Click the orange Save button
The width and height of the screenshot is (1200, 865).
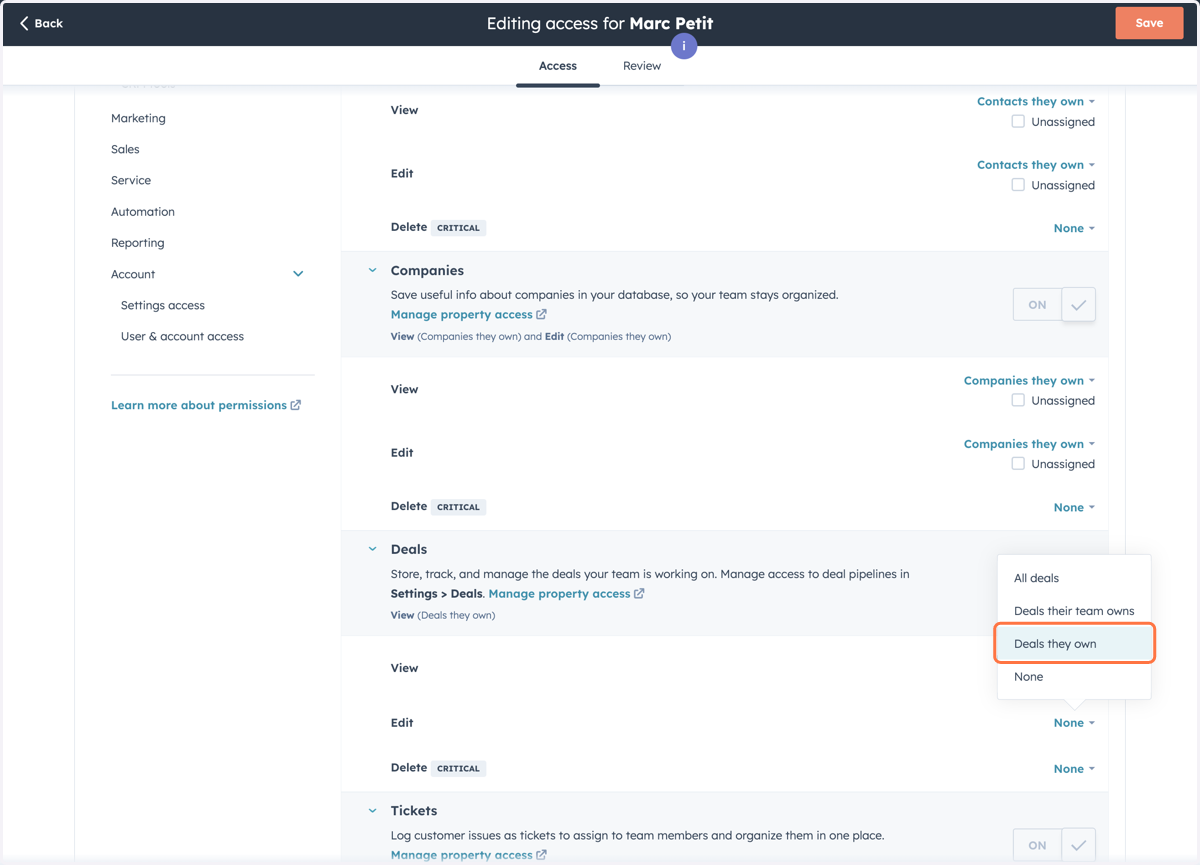coord(1149,23)
